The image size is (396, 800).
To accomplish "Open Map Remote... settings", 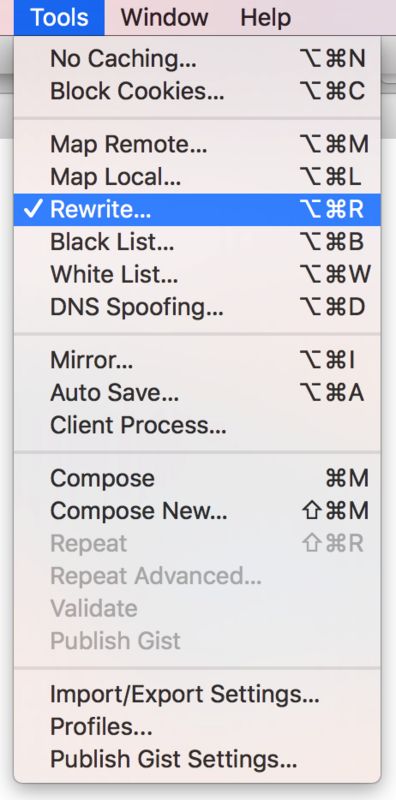I will tap(197, 145).
